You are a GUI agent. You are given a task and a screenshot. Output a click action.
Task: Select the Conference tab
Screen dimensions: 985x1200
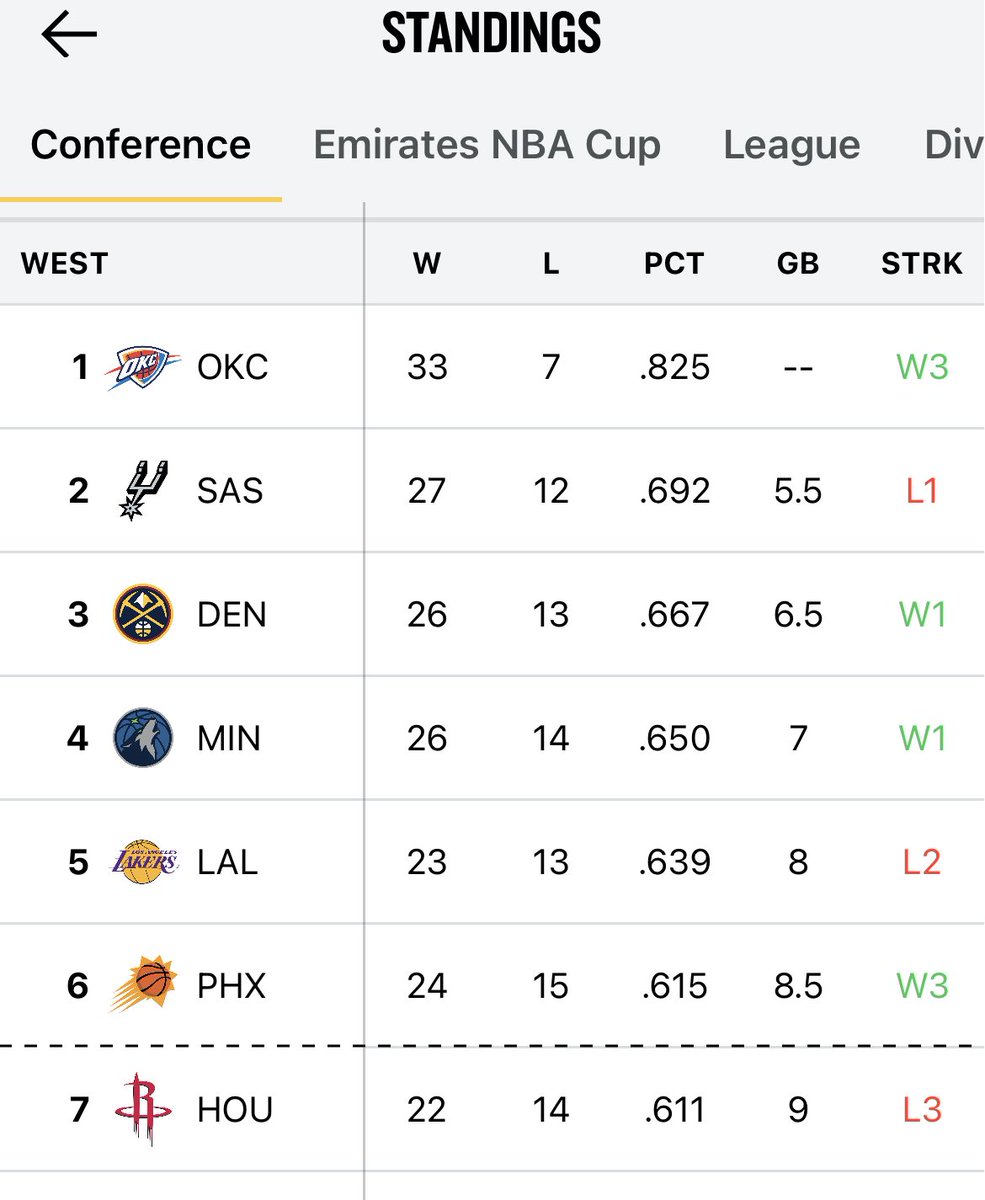coord(141,145)
